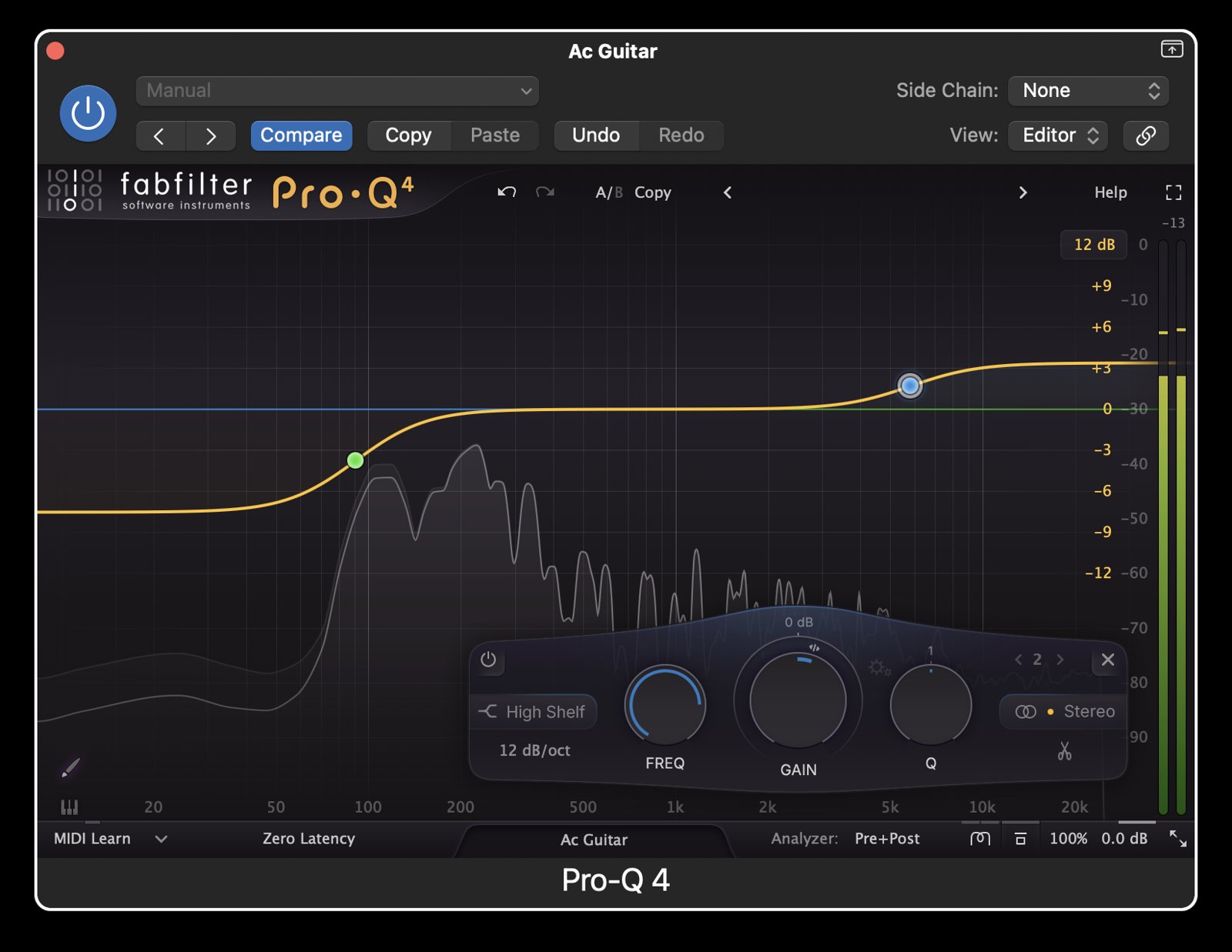Select previous band arrow in band panel
This screenshot has width=1232, height=952.
click(x=1019, y=660)
